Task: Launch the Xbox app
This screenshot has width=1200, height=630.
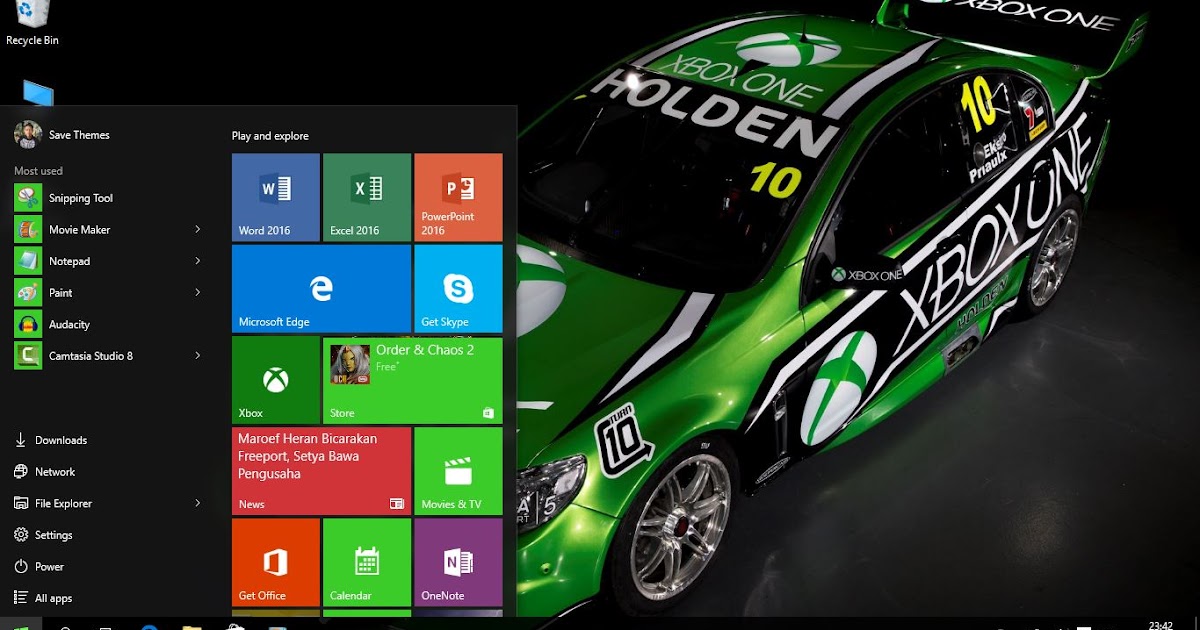Action: pyautogui.click(x=275, y=380)
